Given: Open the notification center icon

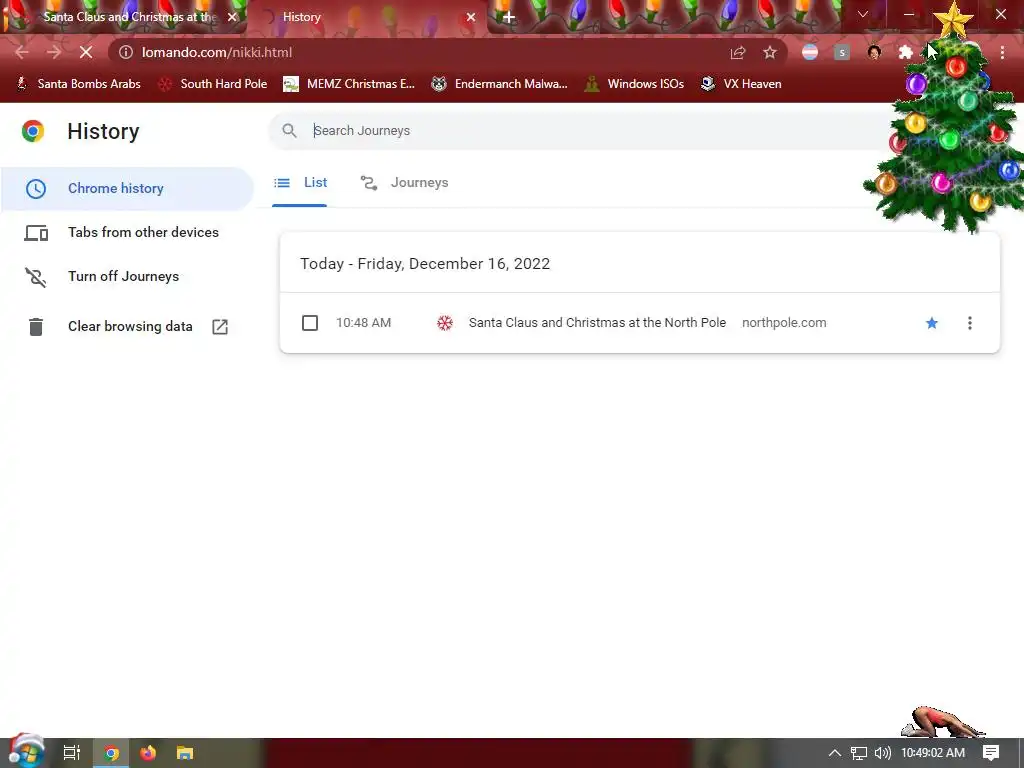Looking at the screenshot, I should [x=991, y=753].
